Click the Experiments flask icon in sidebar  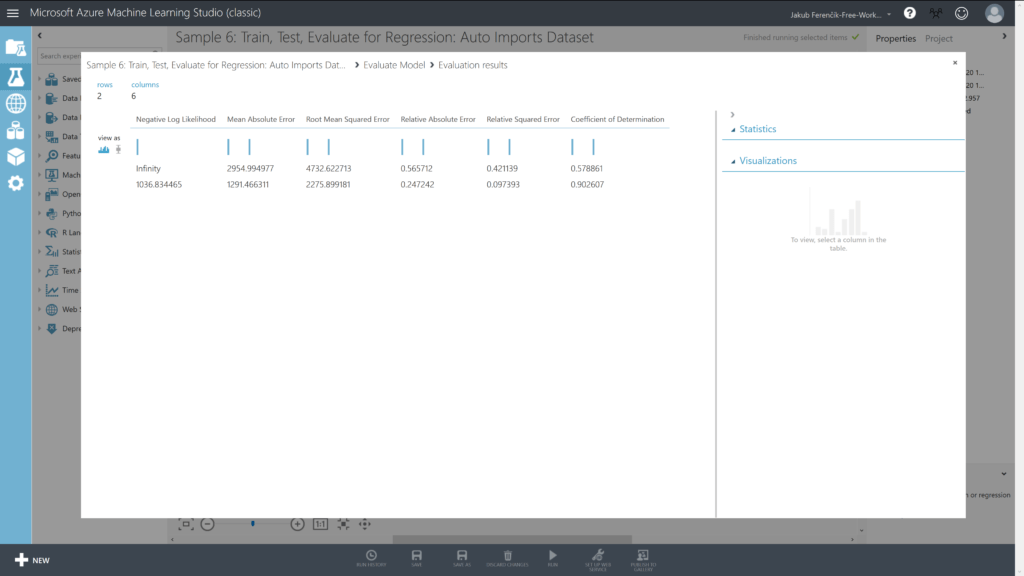coord(15,76)
